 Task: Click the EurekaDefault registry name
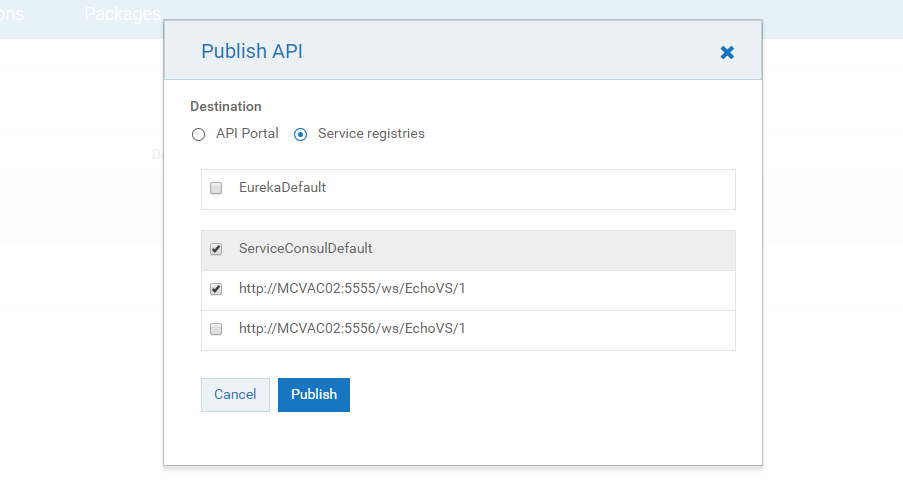coord(282,187)
